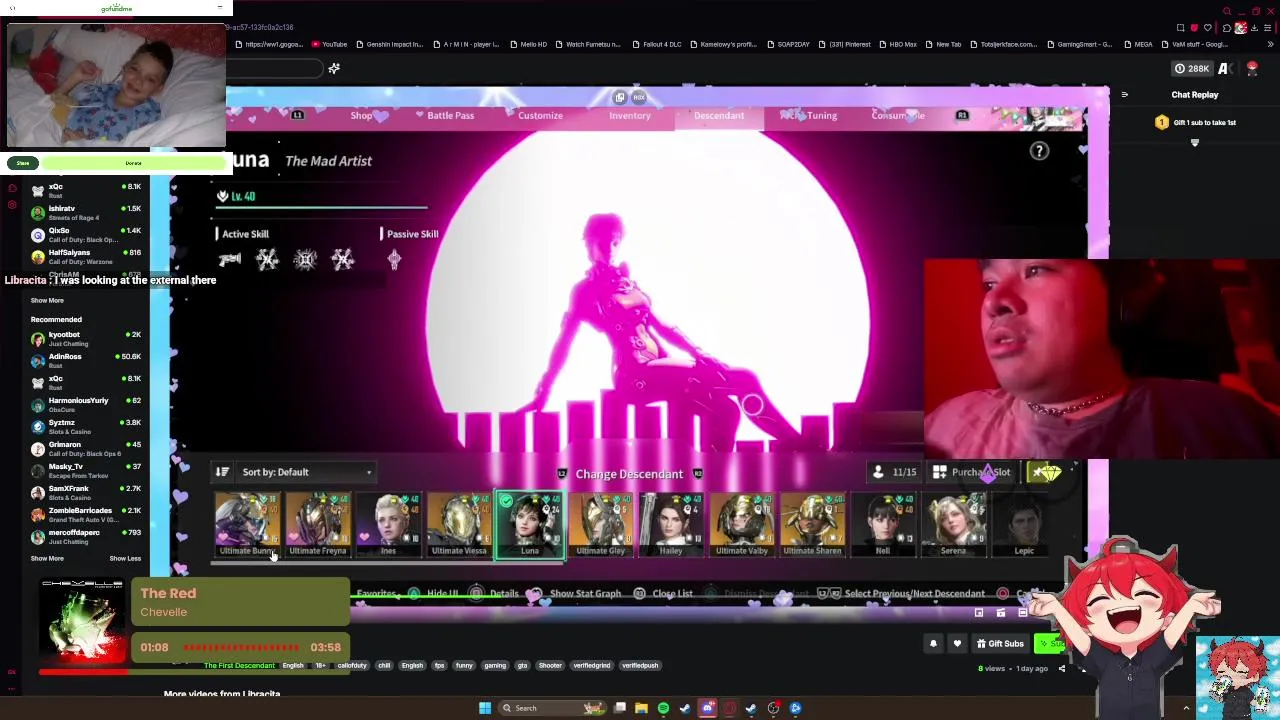1280x720 pixels.
Task: Open the Battle Pass tab
Action: 450,115
